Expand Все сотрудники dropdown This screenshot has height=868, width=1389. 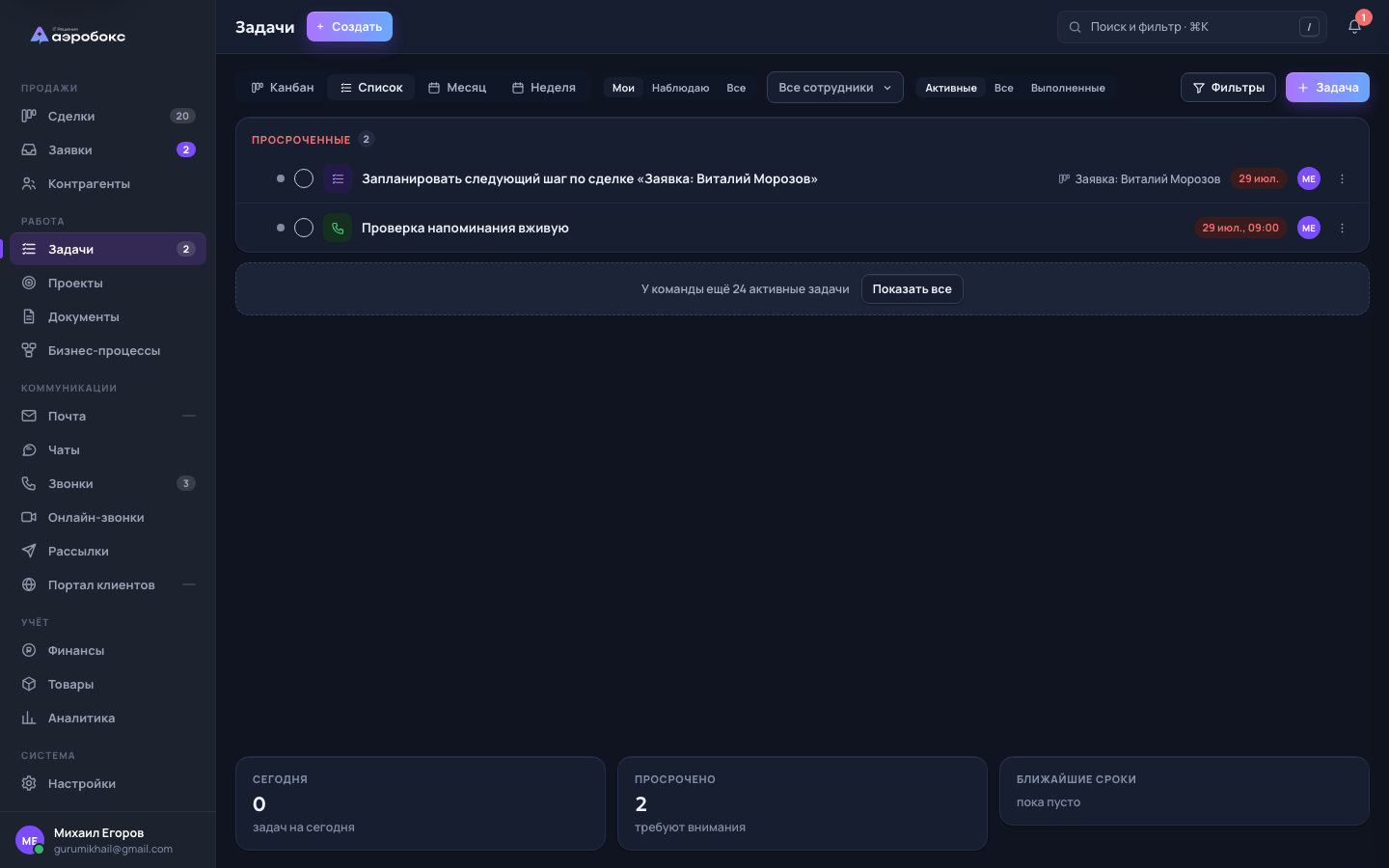[835, 87]
